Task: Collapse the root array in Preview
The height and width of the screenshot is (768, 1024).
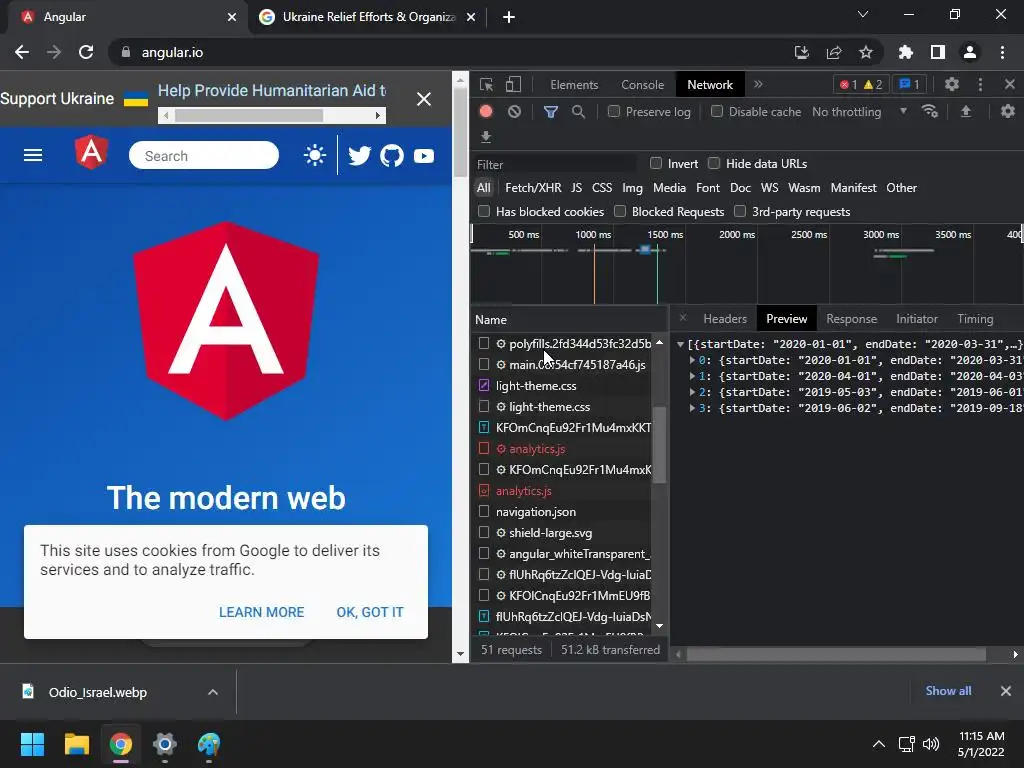Action: click(x=680, y=344)
